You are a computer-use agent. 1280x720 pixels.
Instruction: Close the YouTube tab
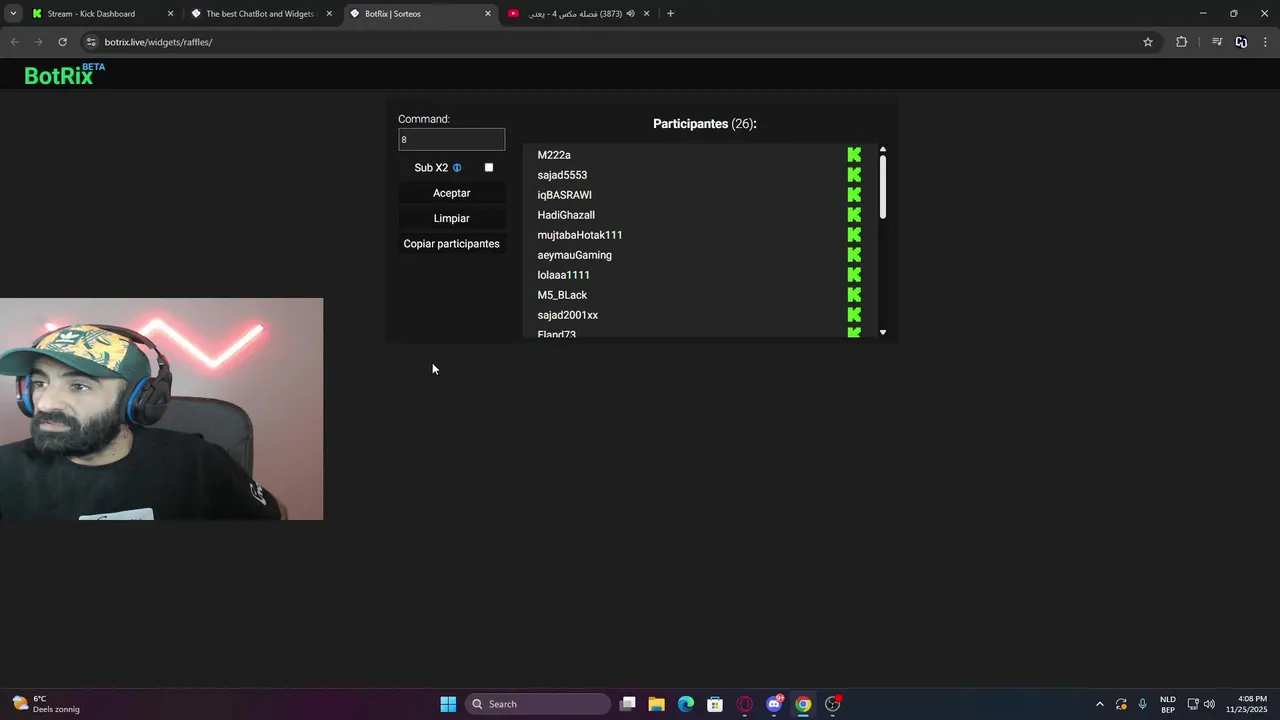click(646, 14)
